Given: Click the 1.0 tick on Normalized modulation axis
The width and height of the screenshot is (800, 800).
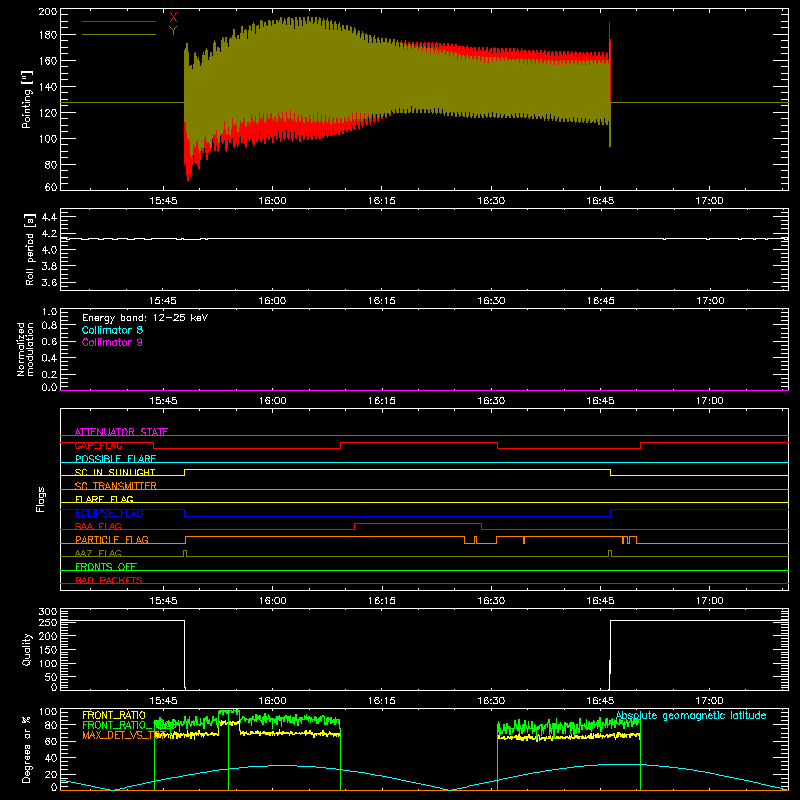Looking at the screenshot, I should tap(49, 311).
